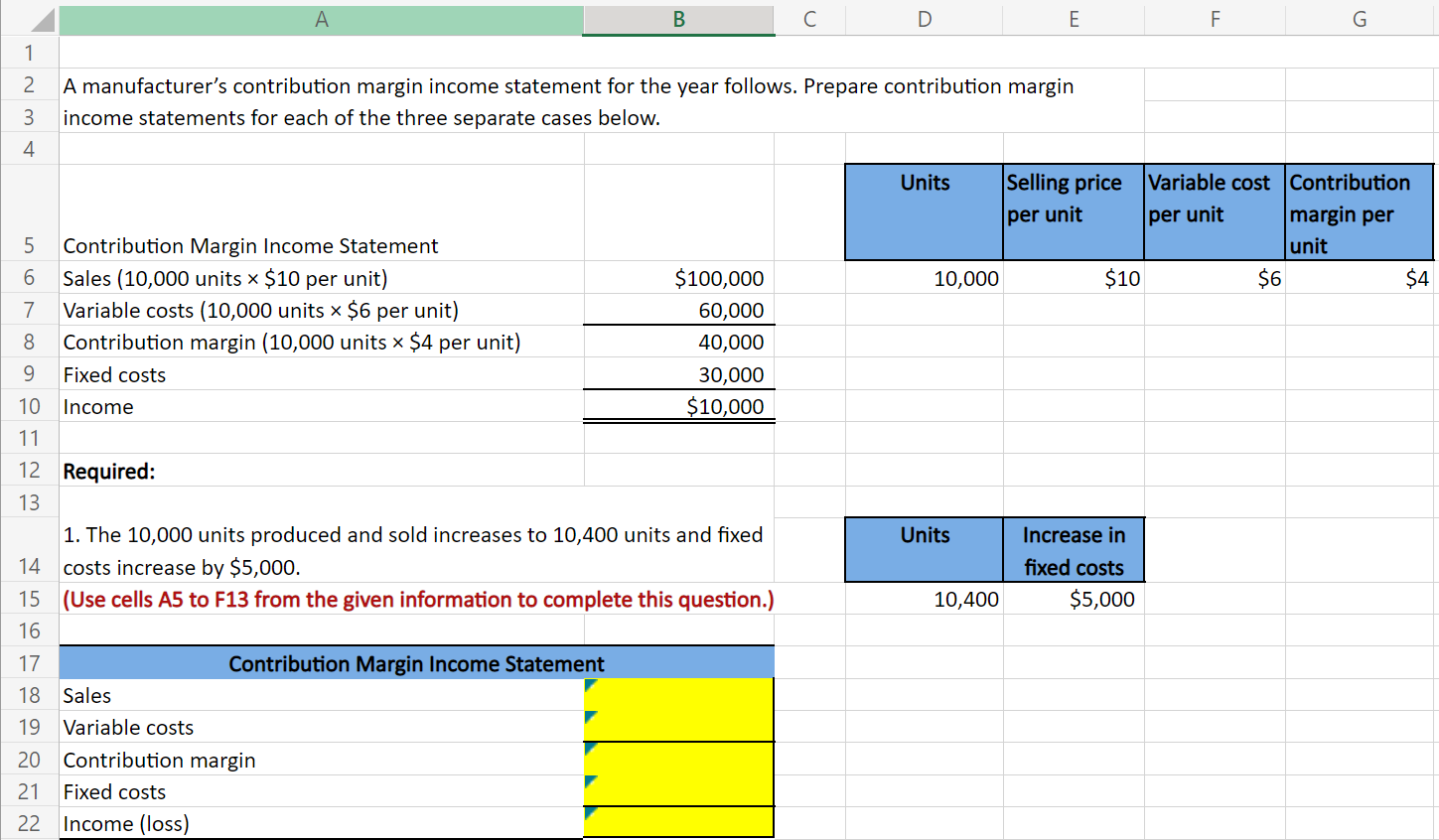This screenshot has height=840, width=1439.
Task: Select column G header
Action: click(x=1361, y=19)
